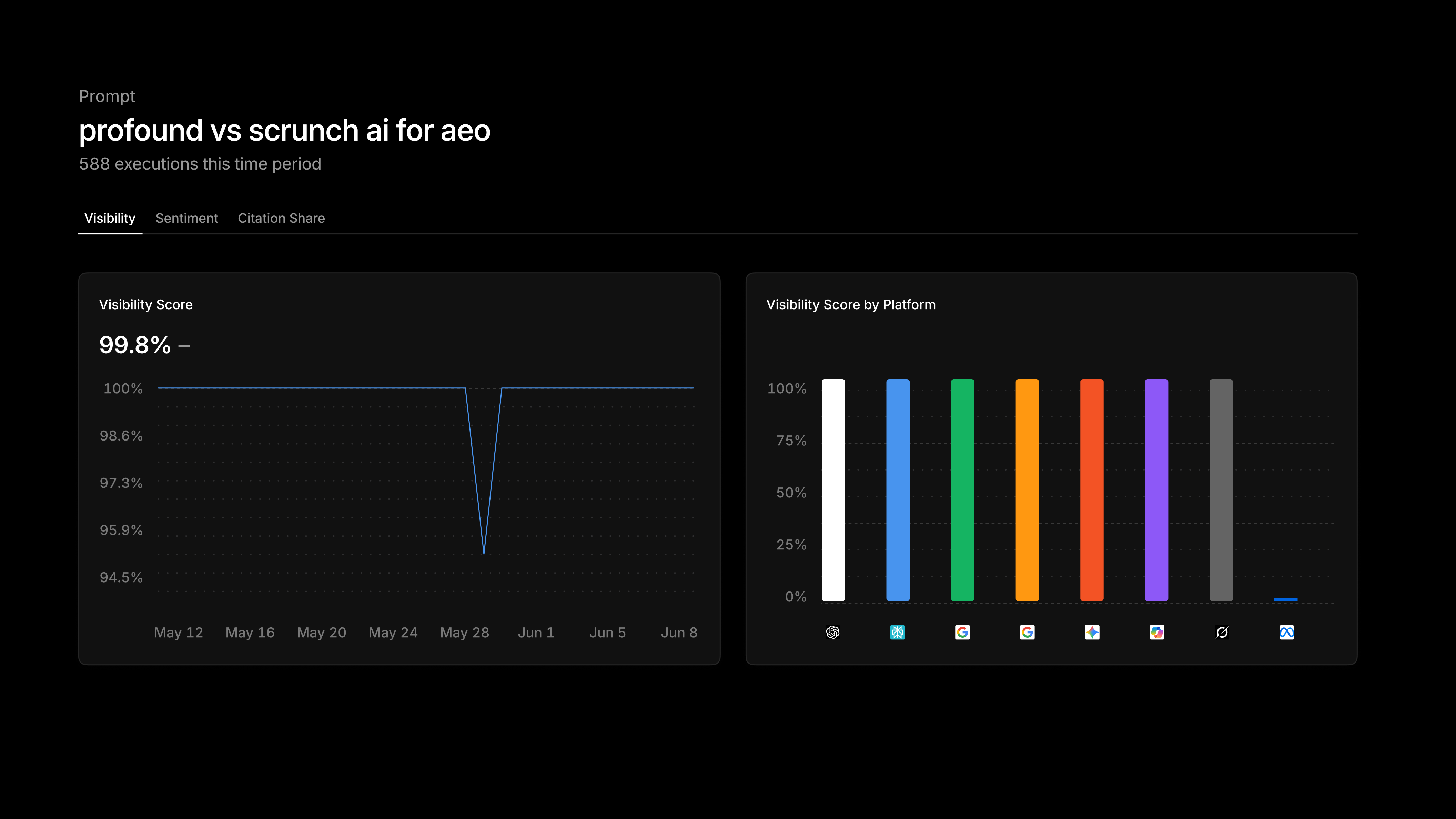The width and height of the screenshot is (1456, 819).
Task: Click the "0%" axis label
Action: [796, 596]
